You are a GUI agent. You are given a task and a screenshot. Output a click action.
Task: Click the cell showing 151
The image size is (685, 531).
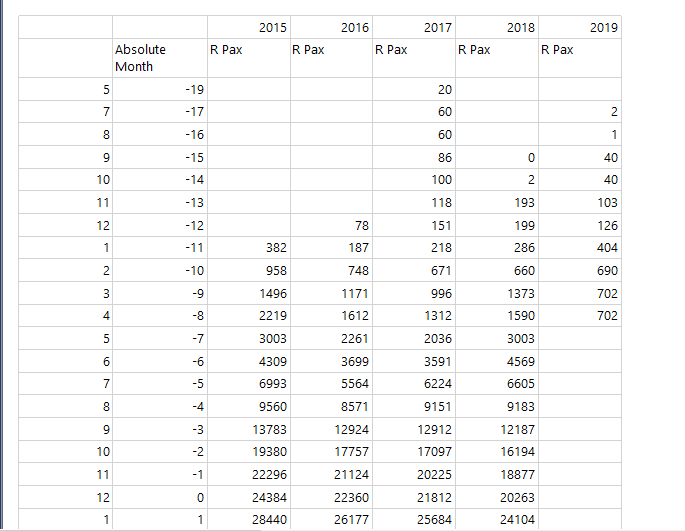coord(414,226)
